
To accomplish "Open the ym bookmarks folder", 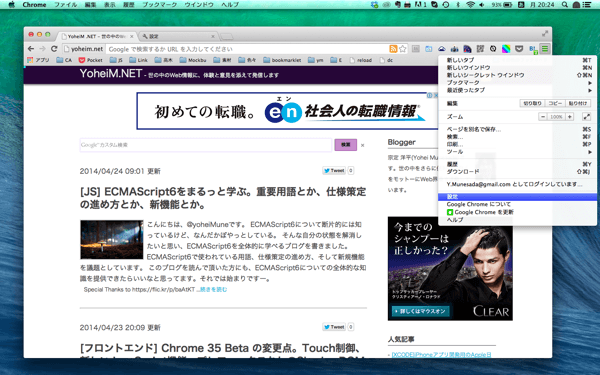I will pyautogui.click(x=316, y=60).
